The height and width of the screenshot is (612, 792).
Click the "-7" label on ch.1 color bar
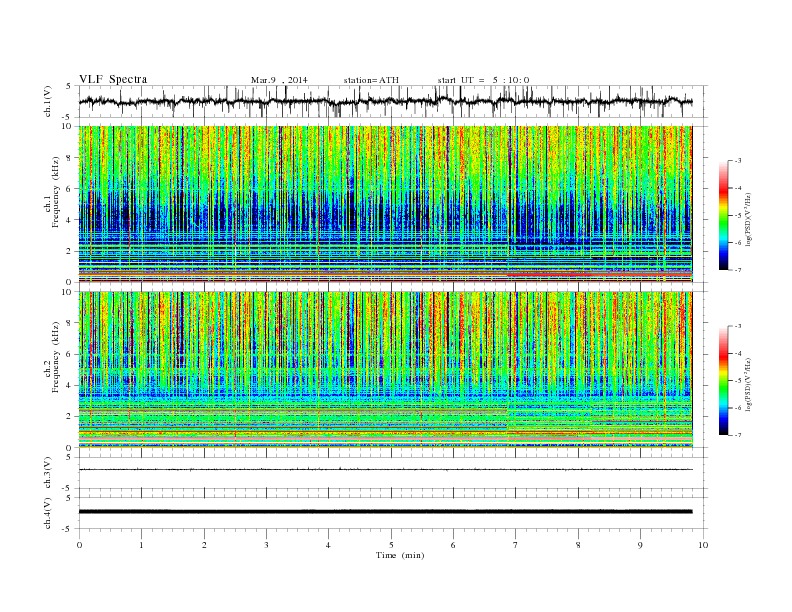[737, 270]
